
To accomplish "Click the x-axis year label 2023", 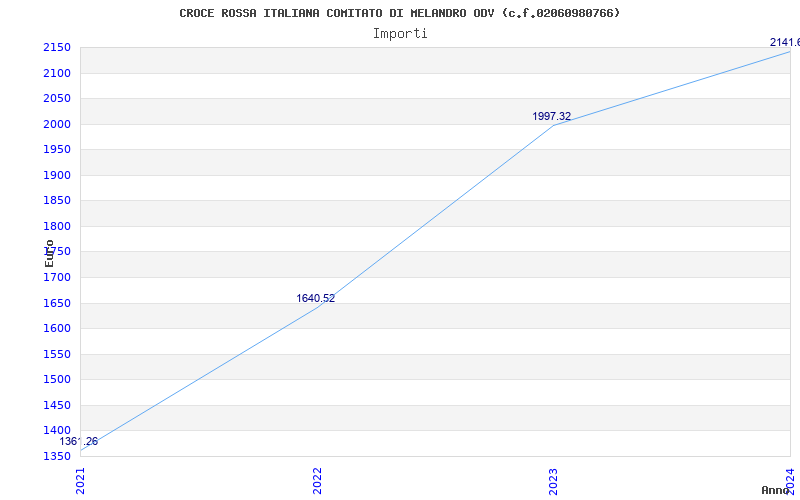I will (x=554, y=482).
